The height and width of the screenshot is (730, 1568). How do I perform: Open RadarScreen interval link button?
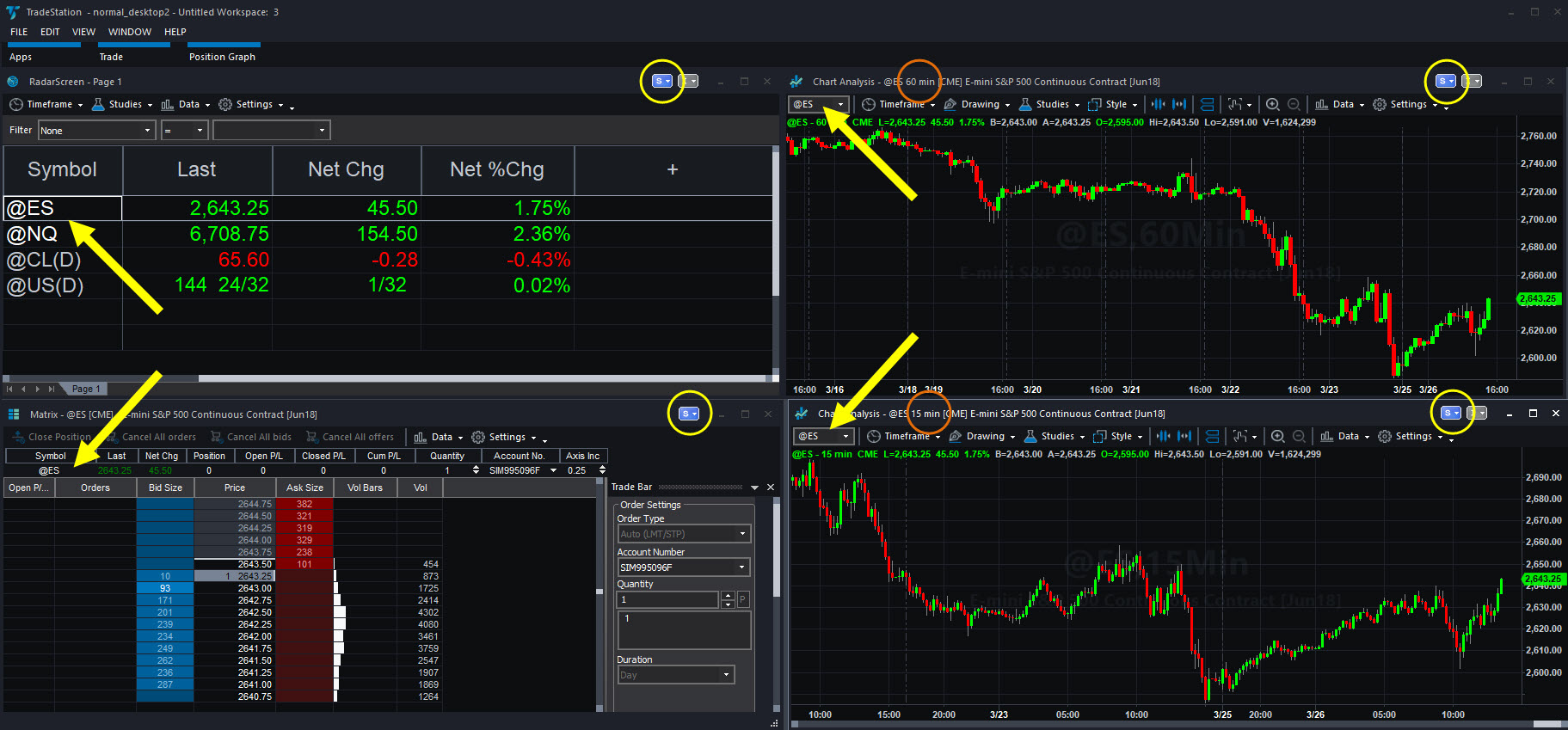pos(688,81)
